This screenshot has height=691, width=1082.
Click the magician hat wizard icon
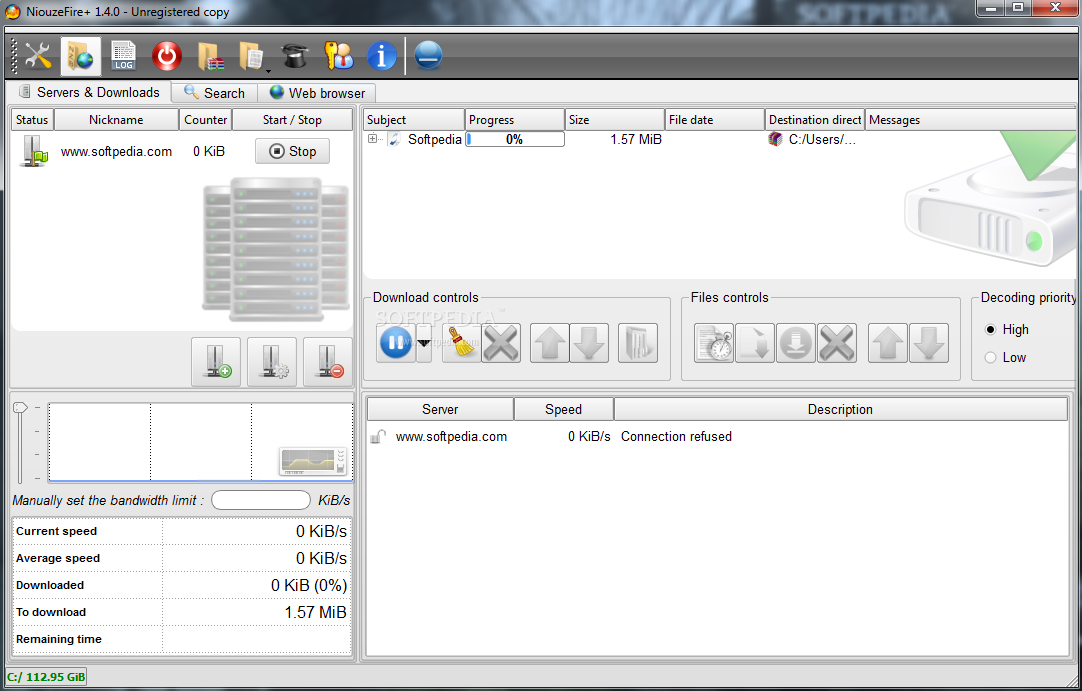coord(295,56)
